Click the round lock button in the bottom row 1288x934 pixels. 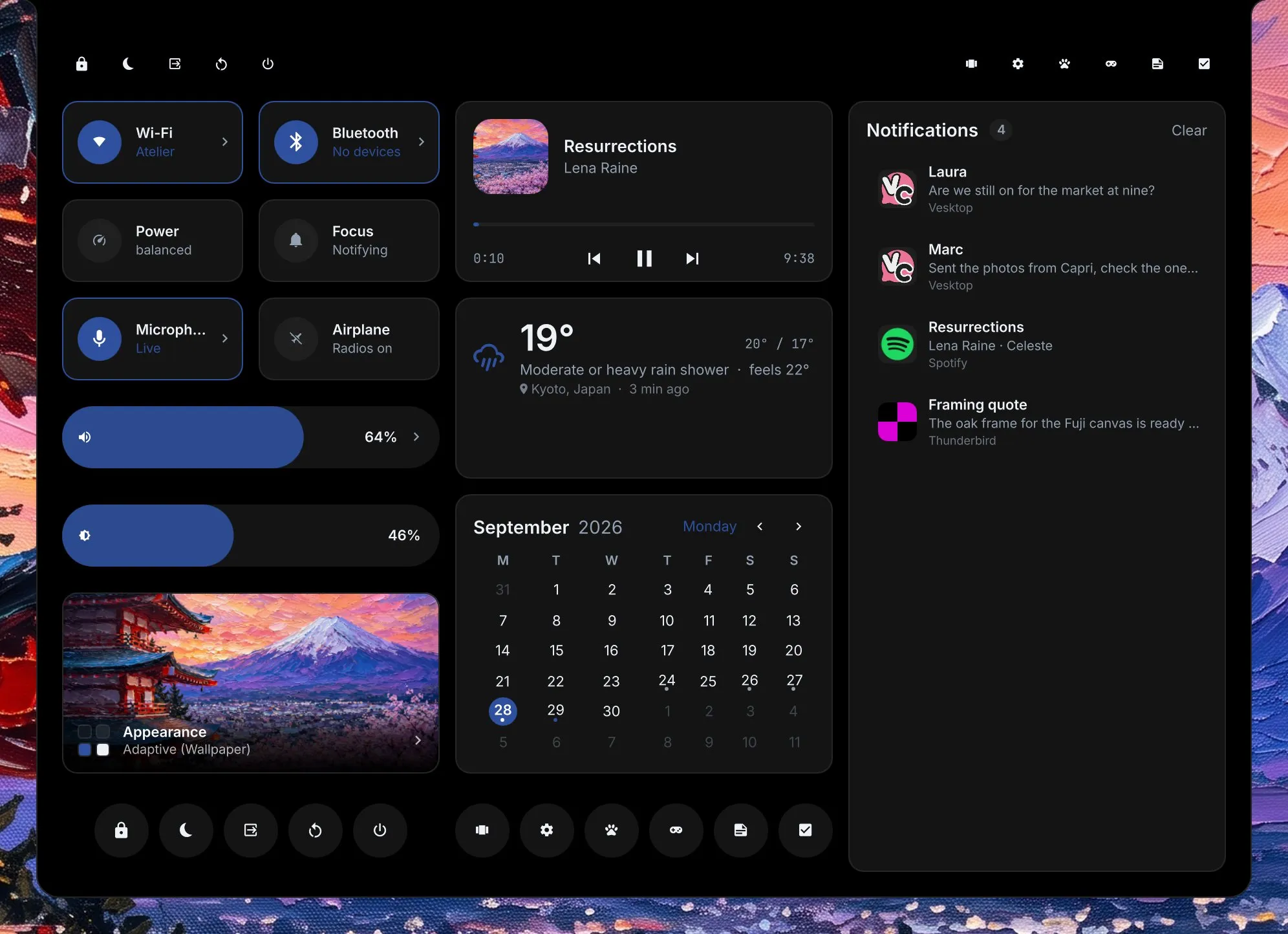[122, 831]
